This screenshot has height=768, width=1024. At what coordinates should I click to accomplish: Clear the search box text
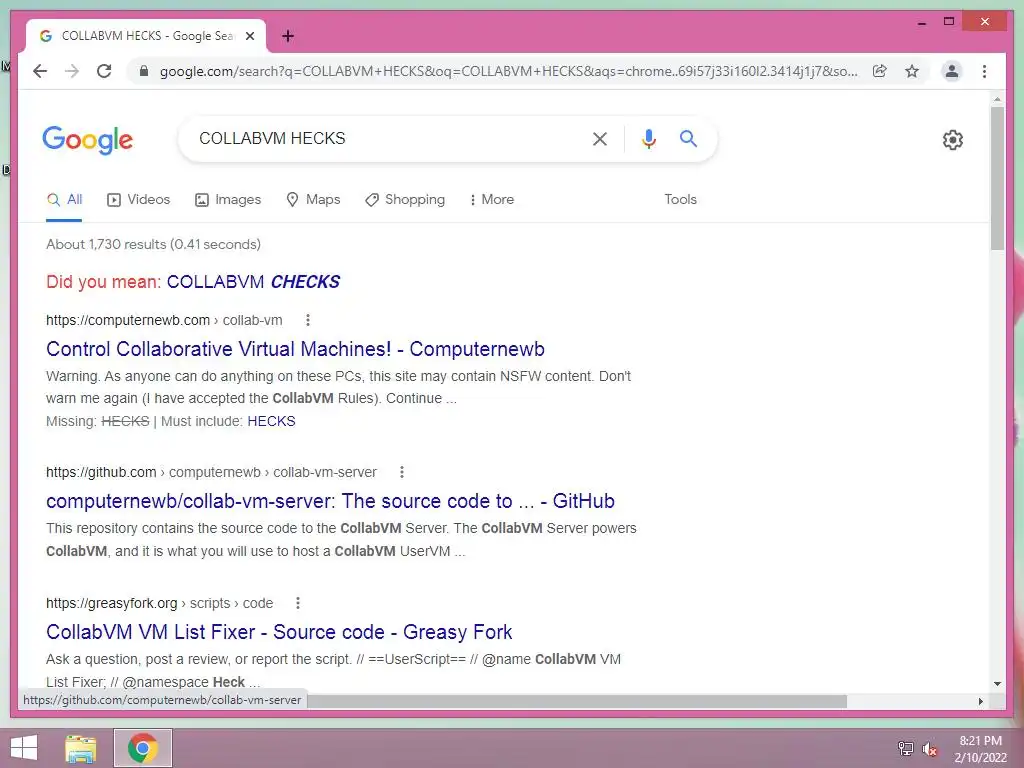pos(600,138)
